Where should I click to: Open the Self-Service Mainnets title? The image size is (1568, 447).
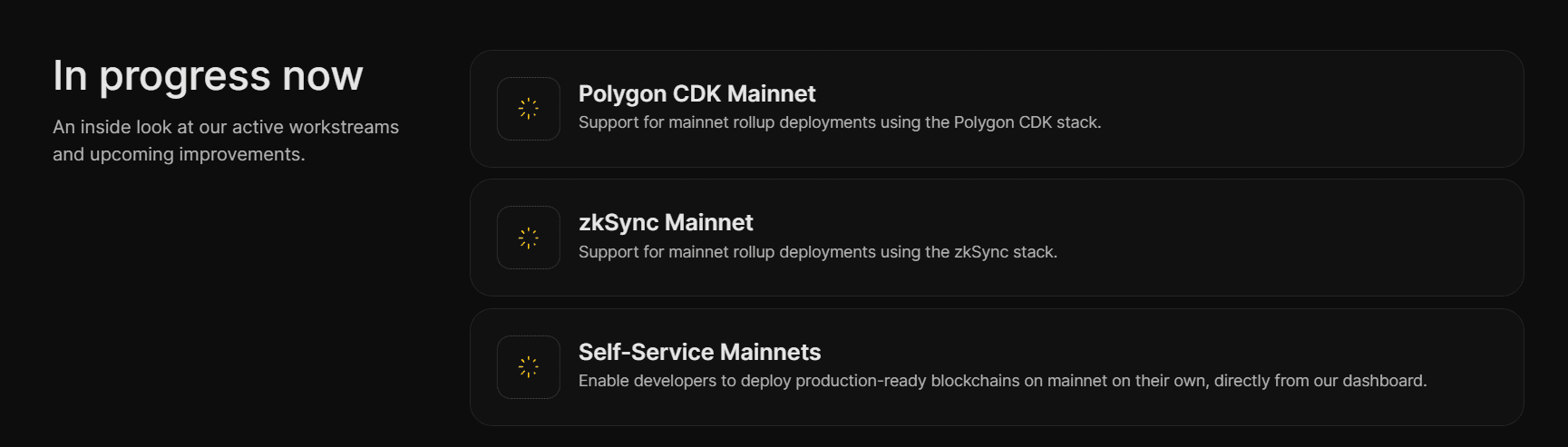pyautogui.click(x=699, y=352)
